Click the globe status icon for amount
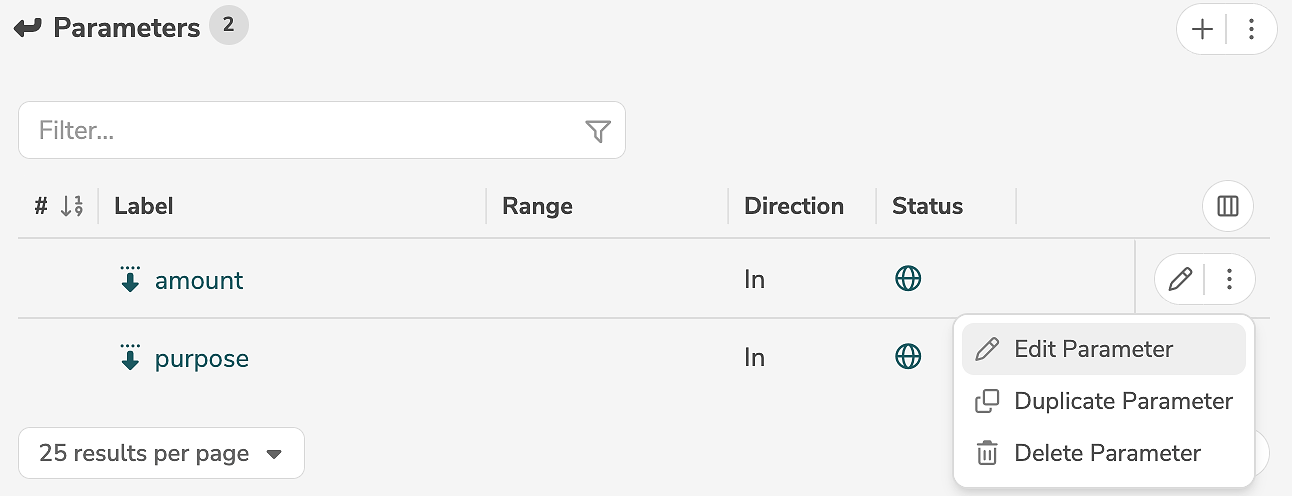Image resolution: width=1292 pixels, height=496 pixels. pyautogui.click(x=907, y=279)
